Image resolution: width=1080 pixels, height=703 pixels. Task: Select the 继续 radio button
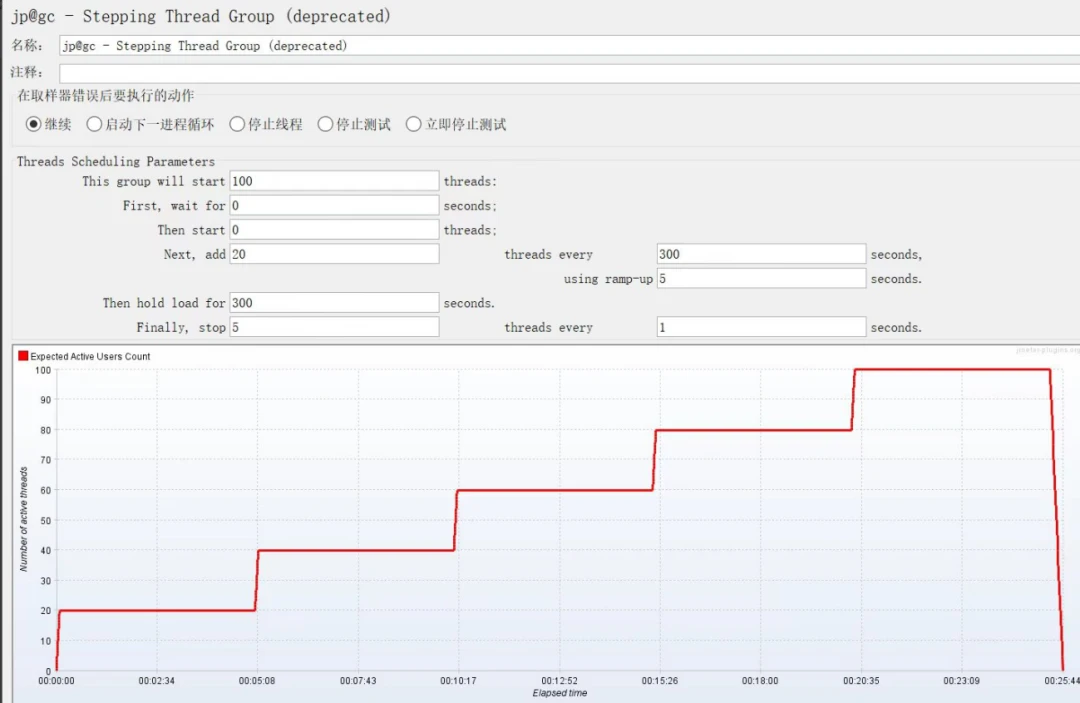pos(34,125)
